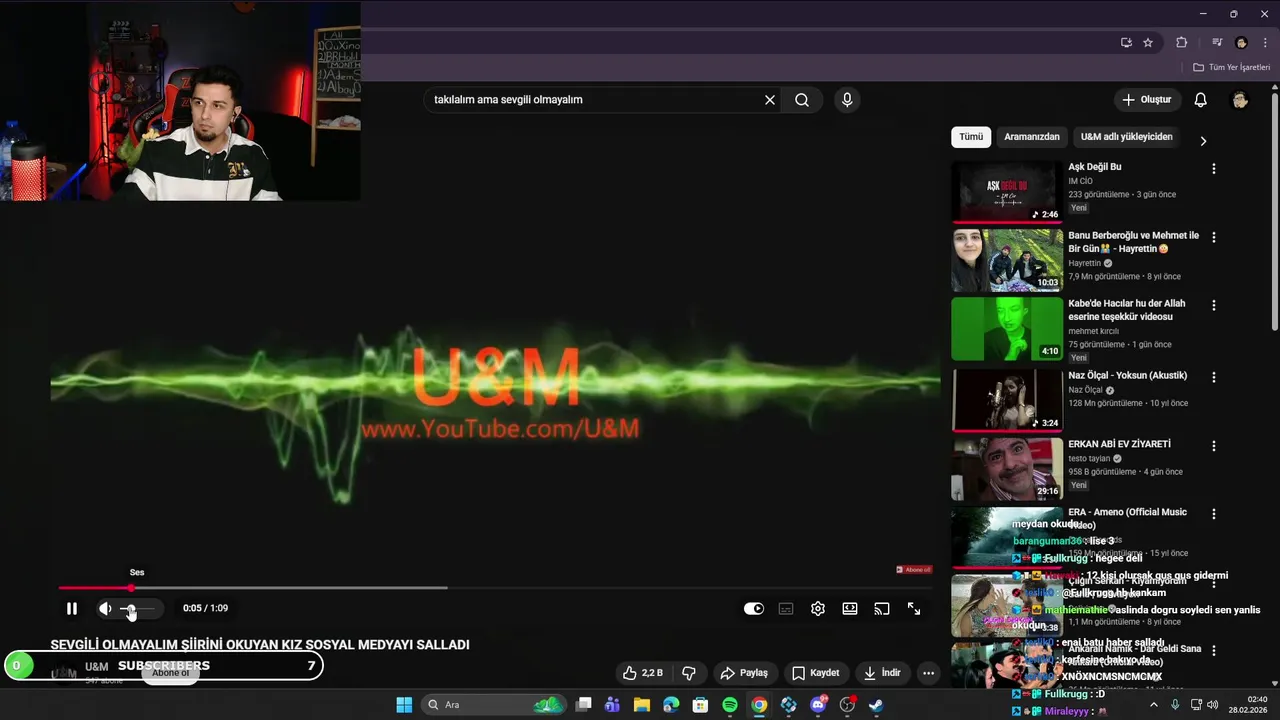Open OBS Studio from the taskbar
This screenshot has height=720, width=1280.
[x=848, y=705]
